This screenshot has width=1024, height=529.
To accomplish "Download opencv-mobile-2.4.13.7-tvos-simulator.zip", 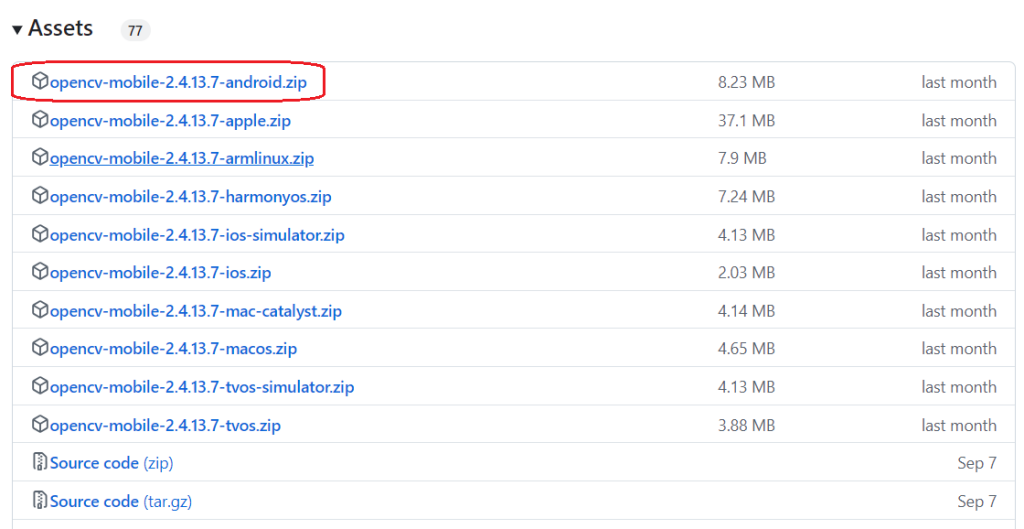I will [x=201, y=387].
